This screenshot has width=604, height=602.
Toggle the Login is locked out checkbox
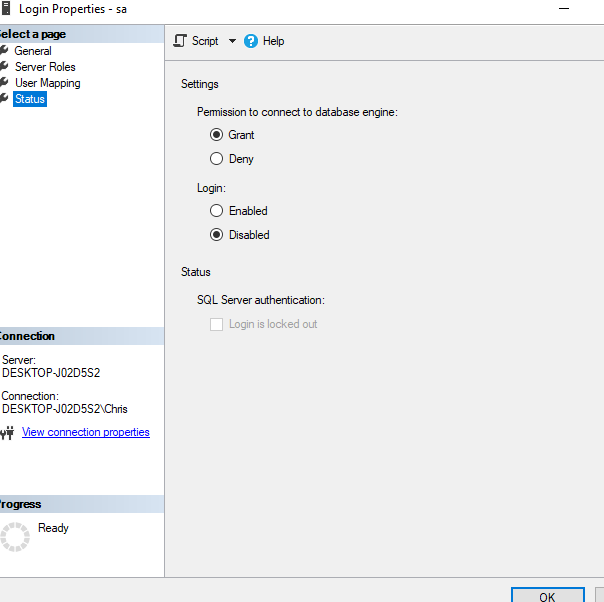click(x=216, y=324)
